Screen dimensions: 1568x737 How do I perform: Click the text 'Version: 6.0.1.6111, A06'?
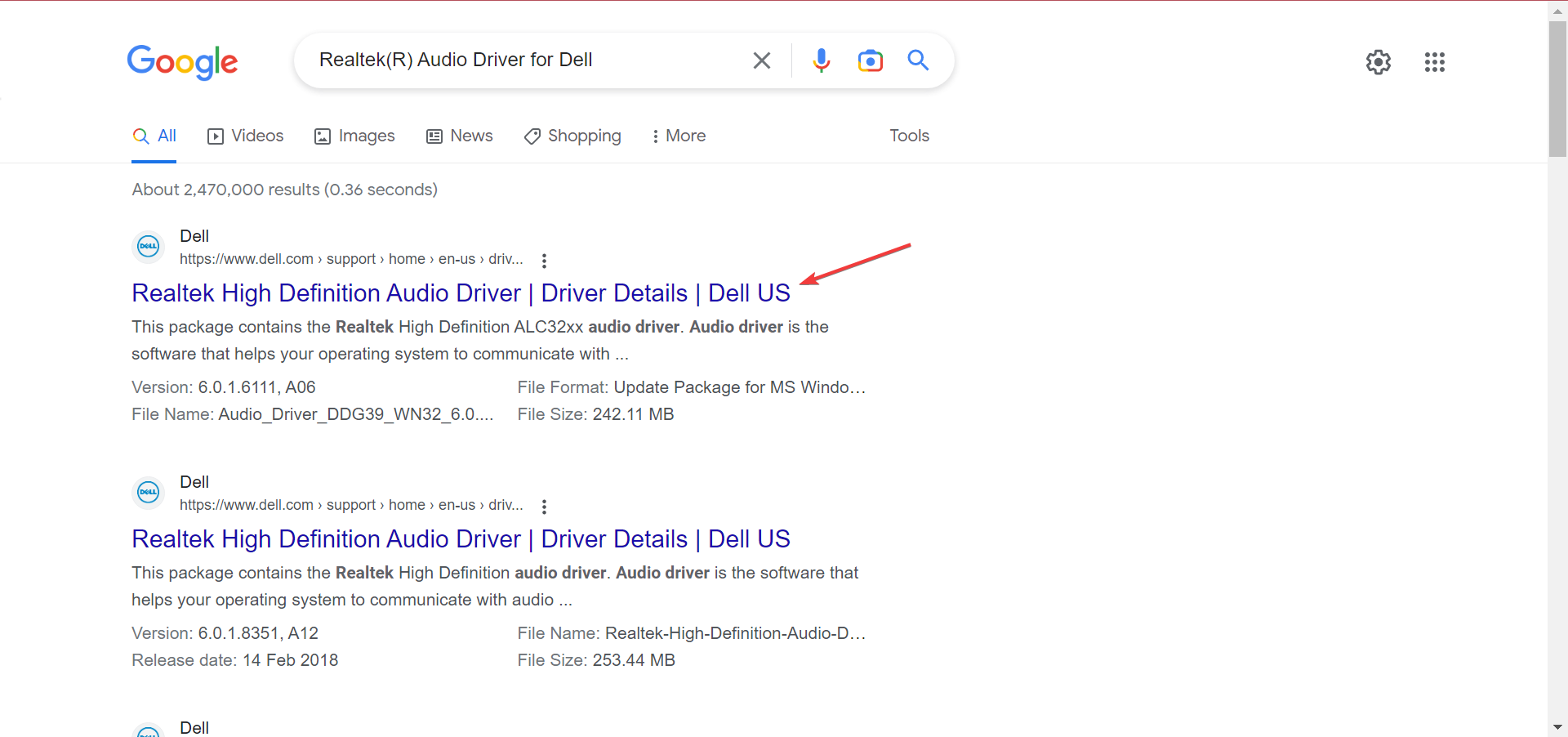(x=224, y=387)
